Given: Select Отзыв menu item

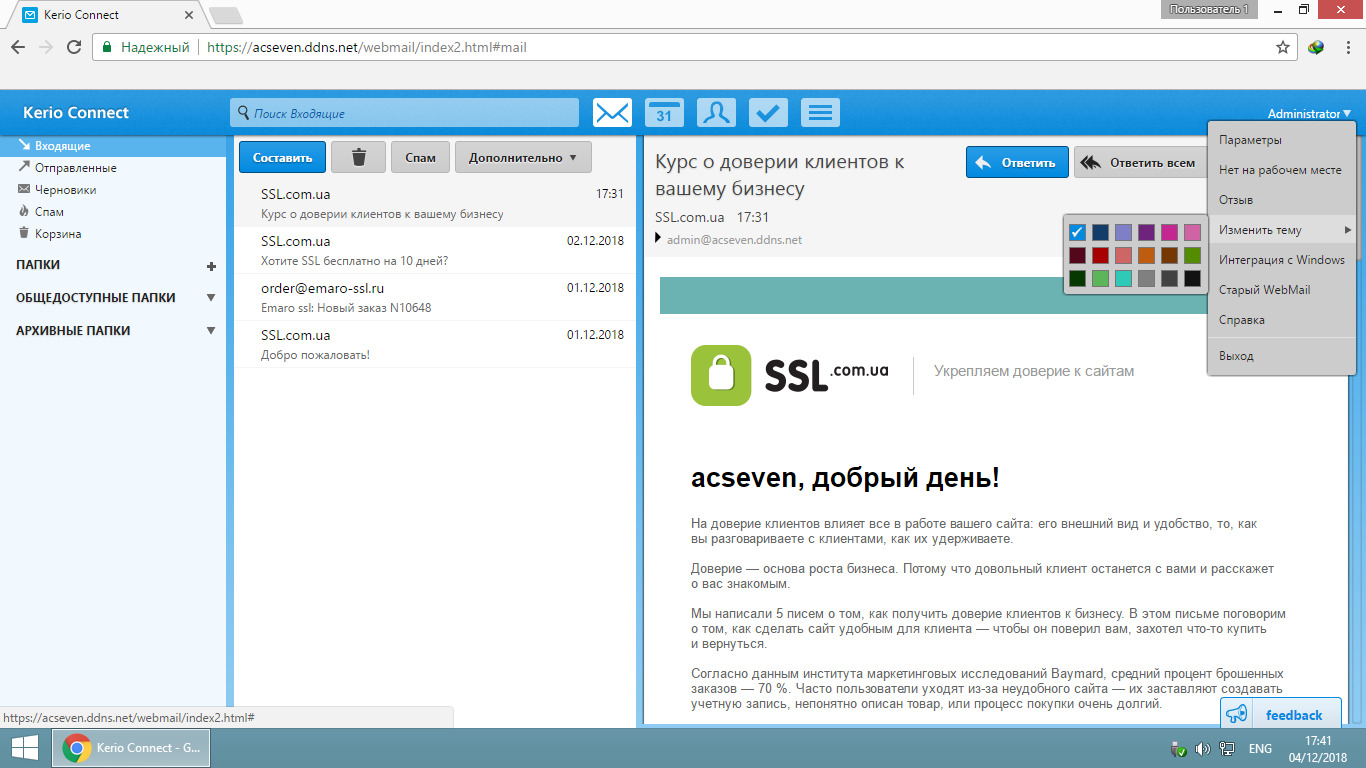Looking at the screenshot, I should tap(1282, 200).
